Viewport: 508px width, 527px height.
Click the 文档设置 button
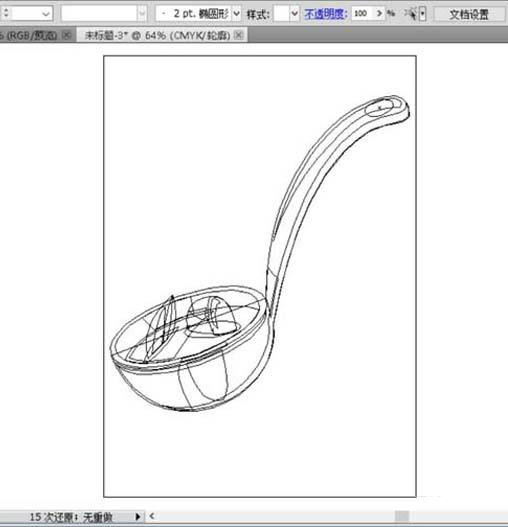coord(469,14)
